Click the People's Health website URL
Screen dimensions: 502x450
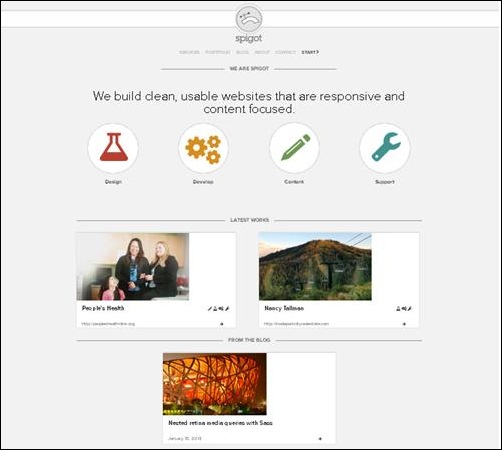[x=108, y=324]
